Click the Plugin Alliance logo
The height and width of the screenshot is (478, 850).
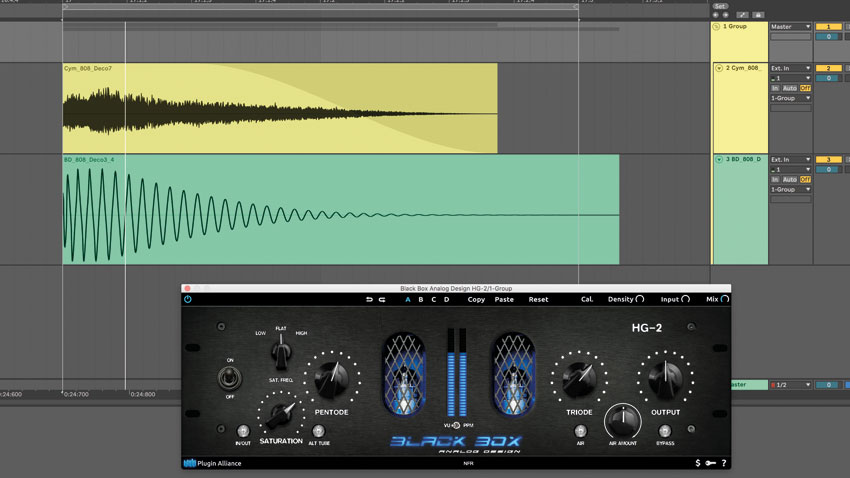pos(212,463)
